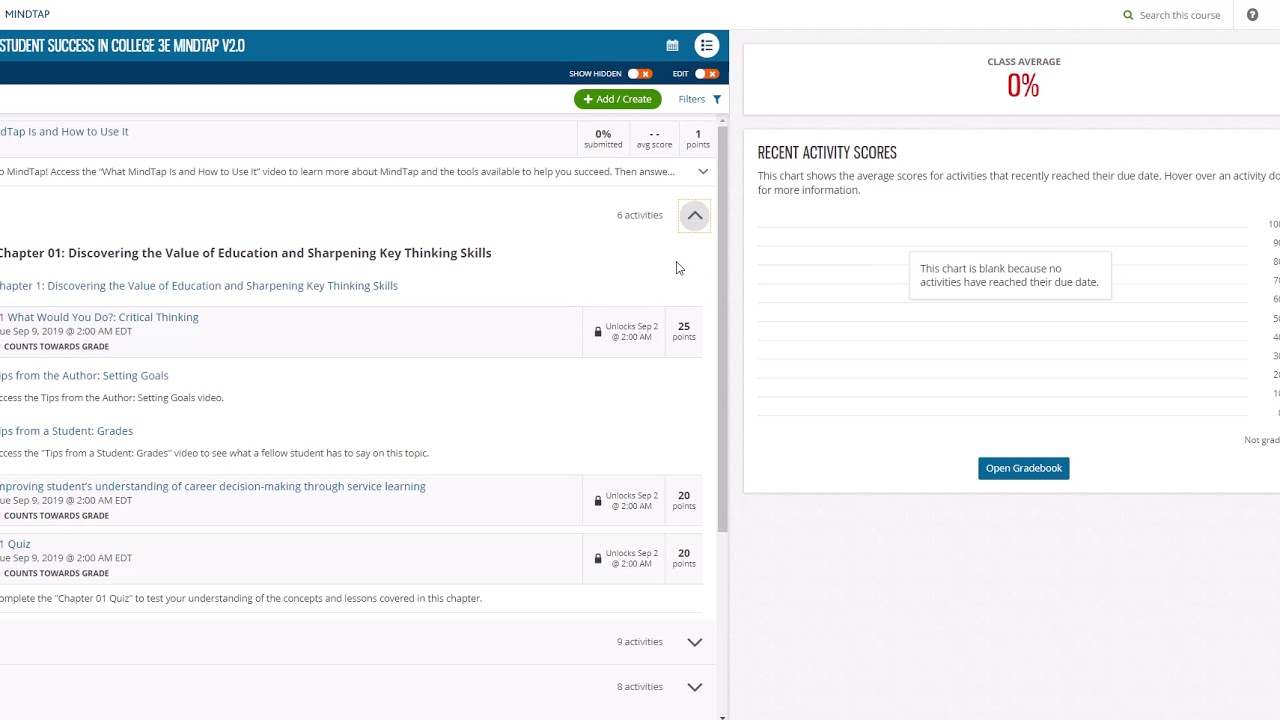This screenshot has width=1280, height=720.
Task: Click the Search this course field
Action: 1180,15
